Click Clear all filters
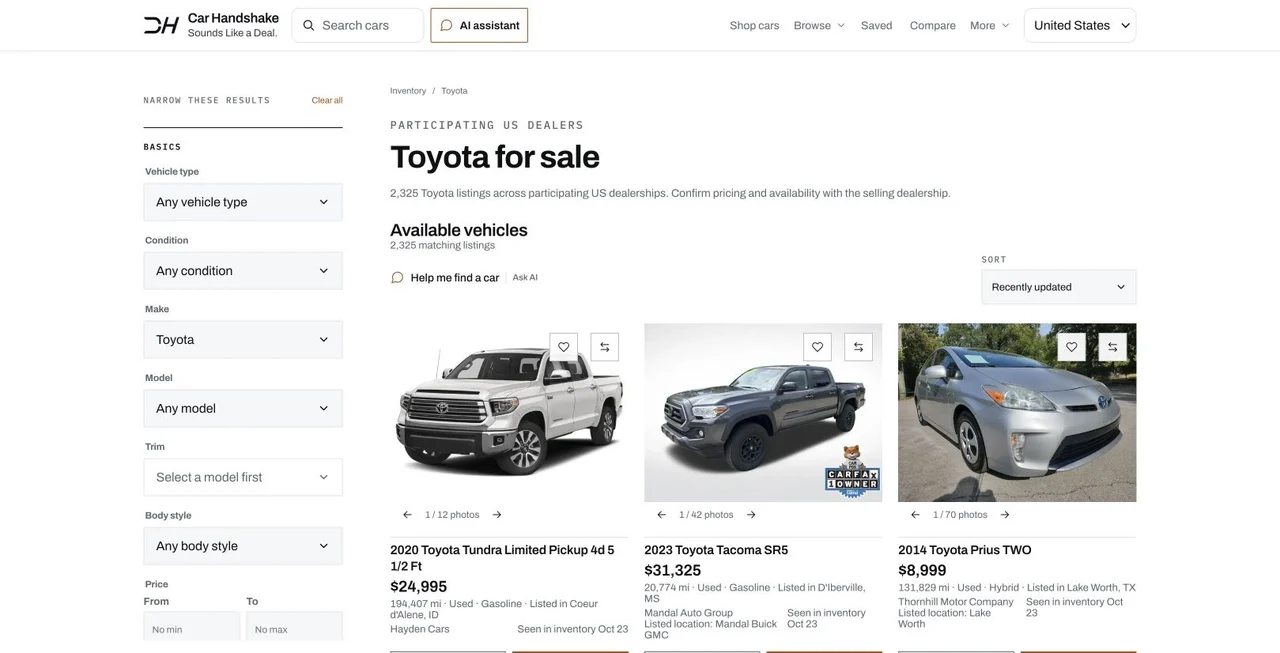The image size is (1280, 653). pyautogui.click(x=327, y=100)
